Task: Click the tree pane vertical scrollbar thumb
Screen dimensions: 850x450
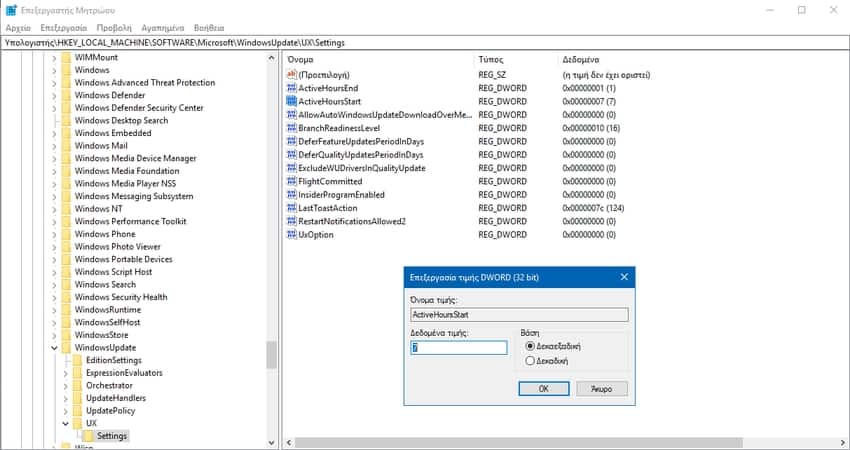Action: click(272, 355)
